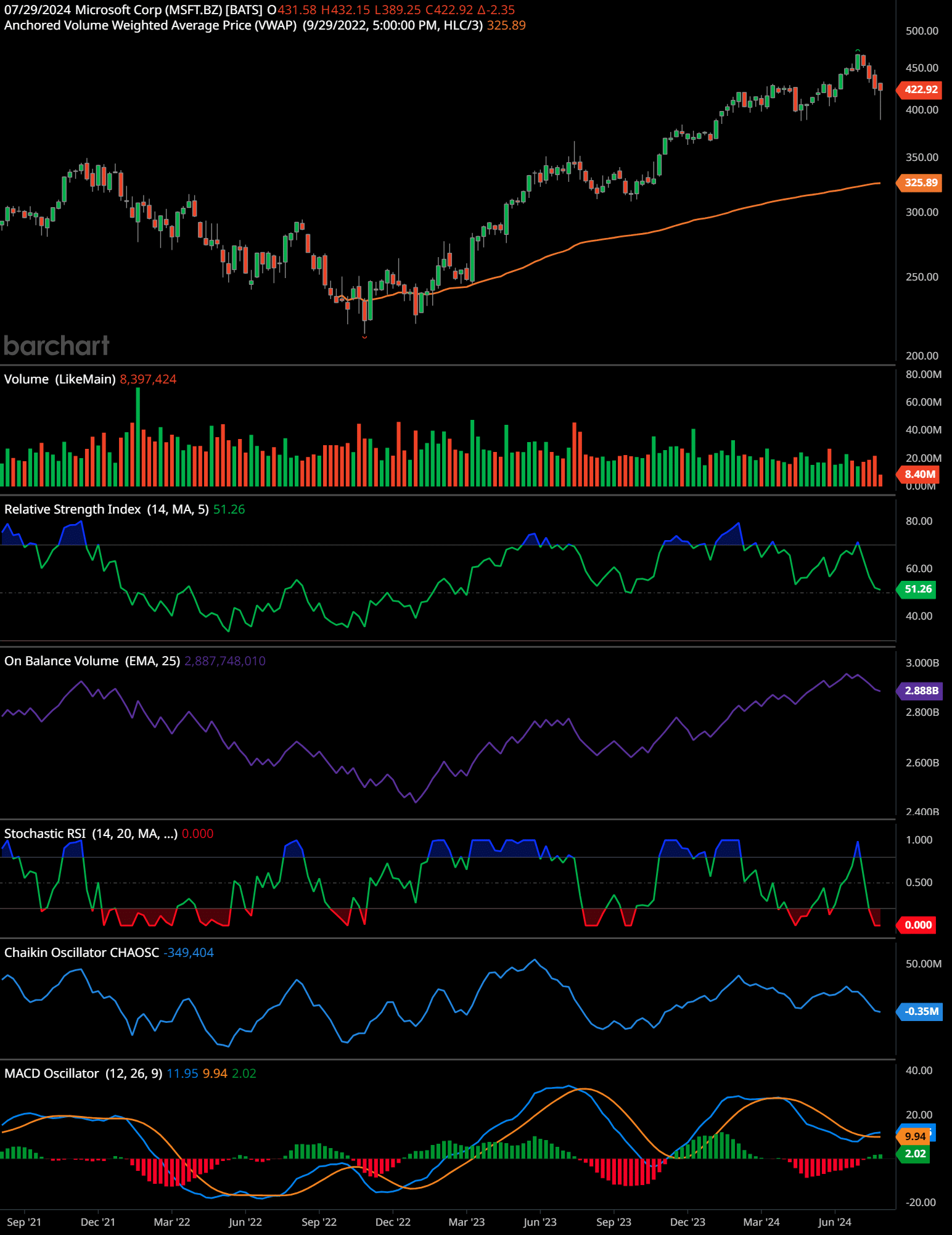Click the green 2.02 MACD axis tag

[914, 1154]
